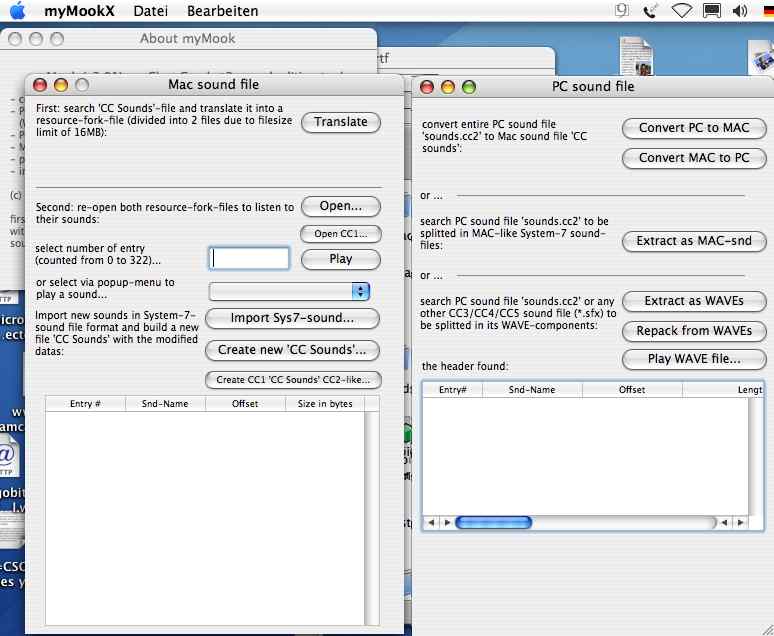774x636 pixels.
Task: Click Convert MAC to PC button
Action: 694,158
